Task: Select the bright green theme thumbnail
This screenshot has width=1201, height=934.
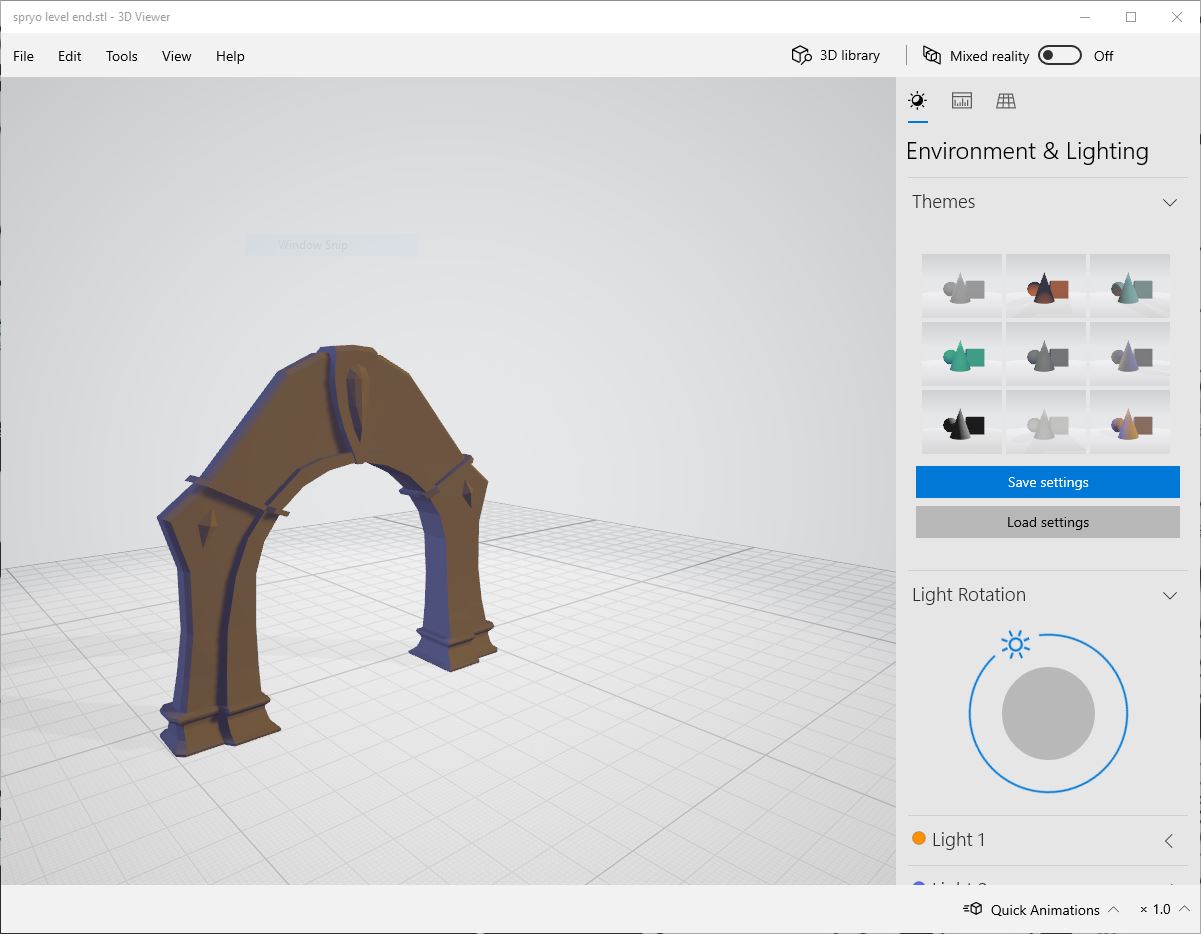Action: (x=962, y=354)
